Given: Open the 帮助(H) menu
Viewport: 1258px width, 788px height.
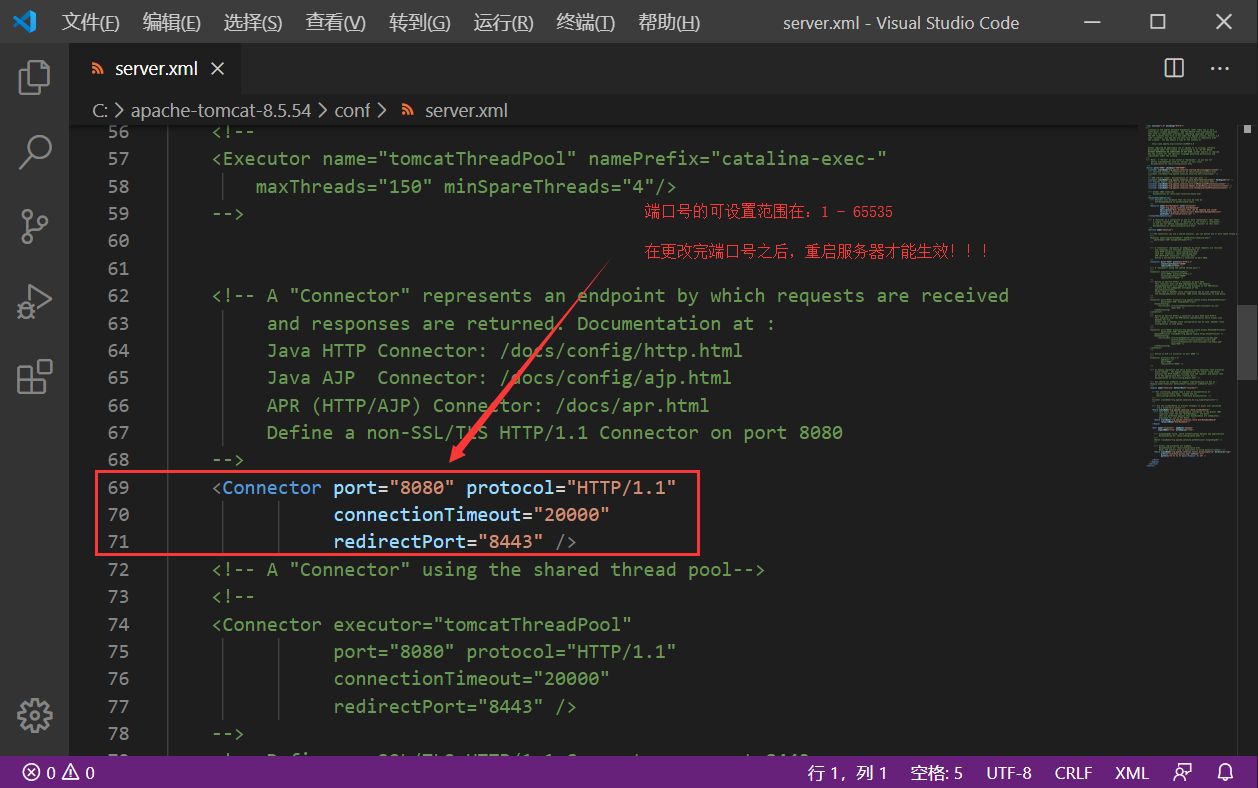Looking at the screenshot, I should pyautogui.click(x=669, y=22).
